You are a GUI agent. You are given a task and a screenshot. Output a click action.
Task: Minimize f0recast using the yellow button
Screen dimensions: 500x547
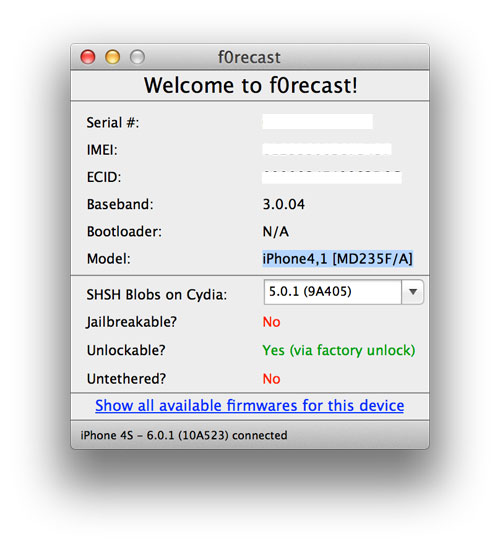[x=112, y=57]
